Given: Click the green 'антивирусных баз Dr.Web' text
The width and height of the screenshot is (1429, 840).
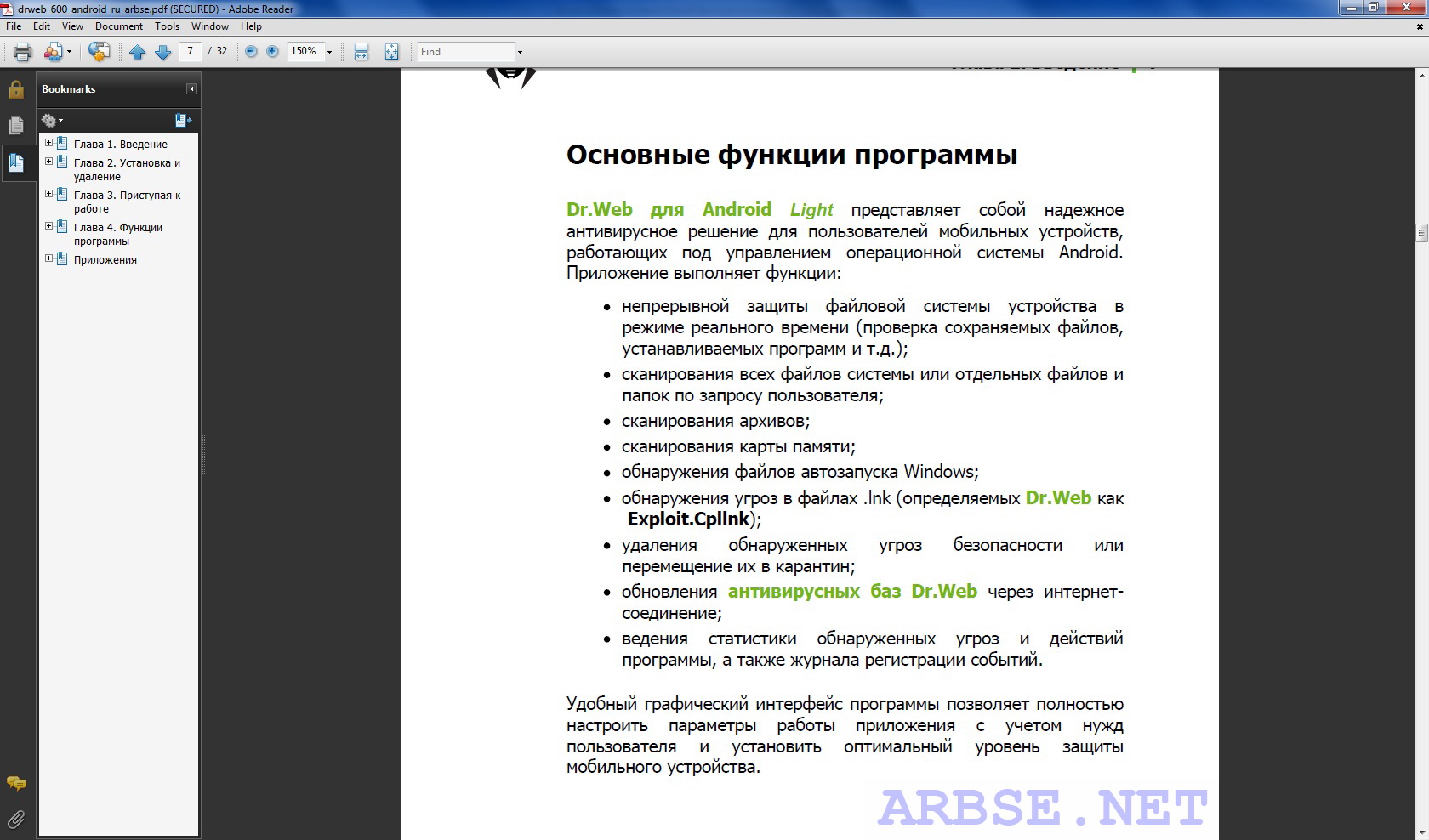Looking at the screenshot, I should tap(852, 592).
